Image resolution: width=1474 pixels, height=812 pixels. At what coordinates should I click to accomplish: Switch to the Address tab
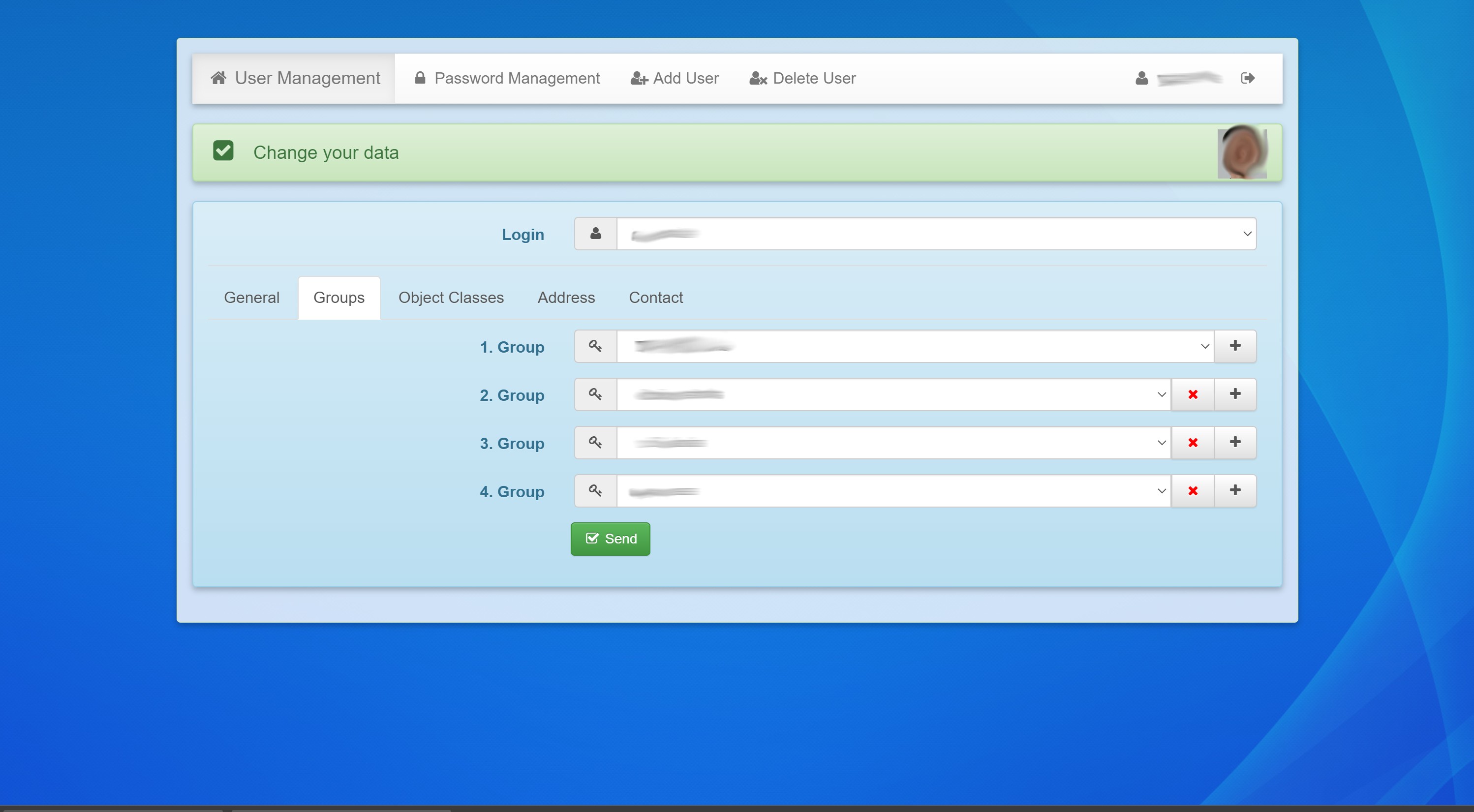[566, 298]
